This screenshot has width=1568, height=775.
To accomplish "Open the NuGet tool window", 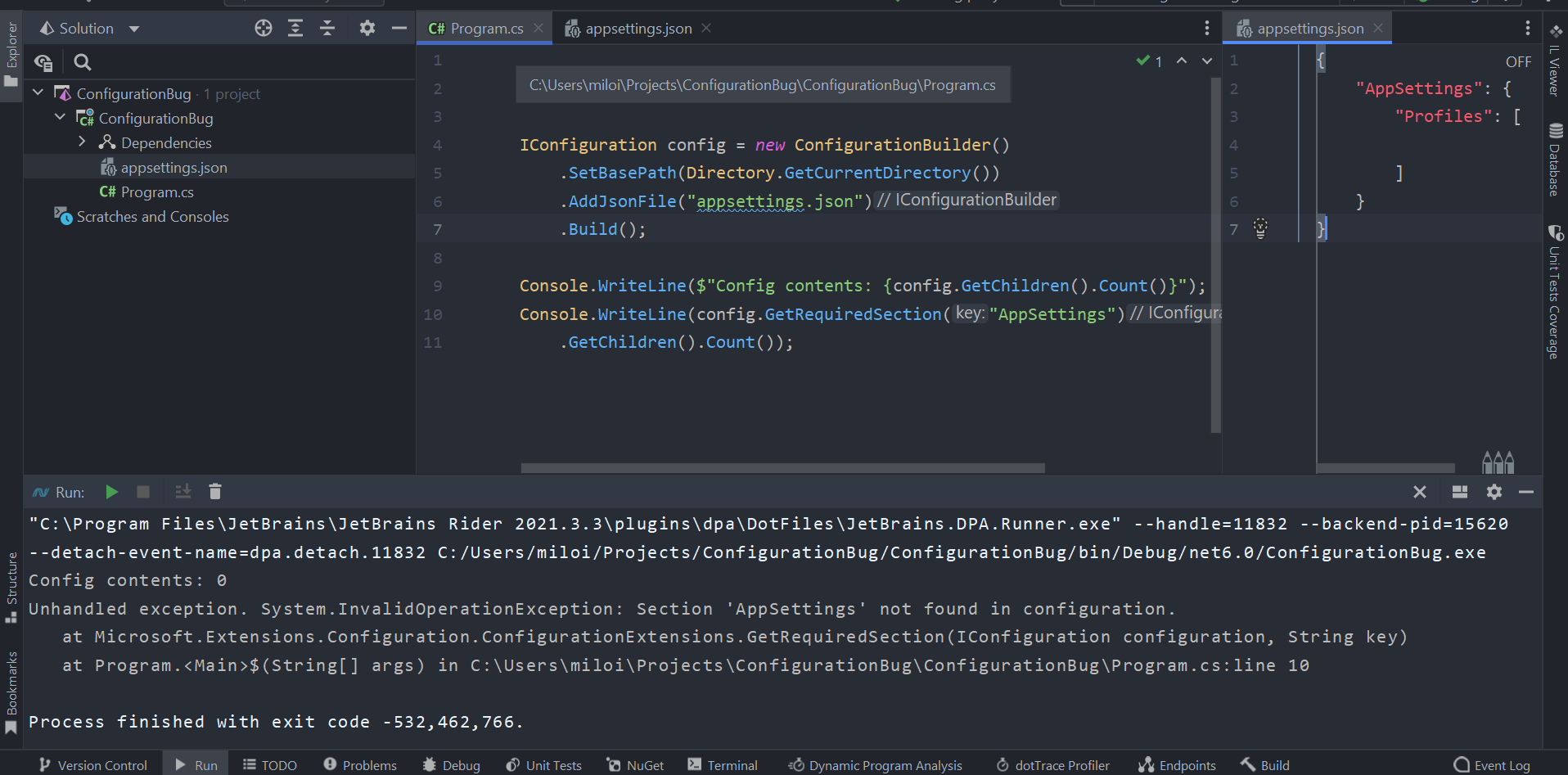I will click(x=635, y=764).
